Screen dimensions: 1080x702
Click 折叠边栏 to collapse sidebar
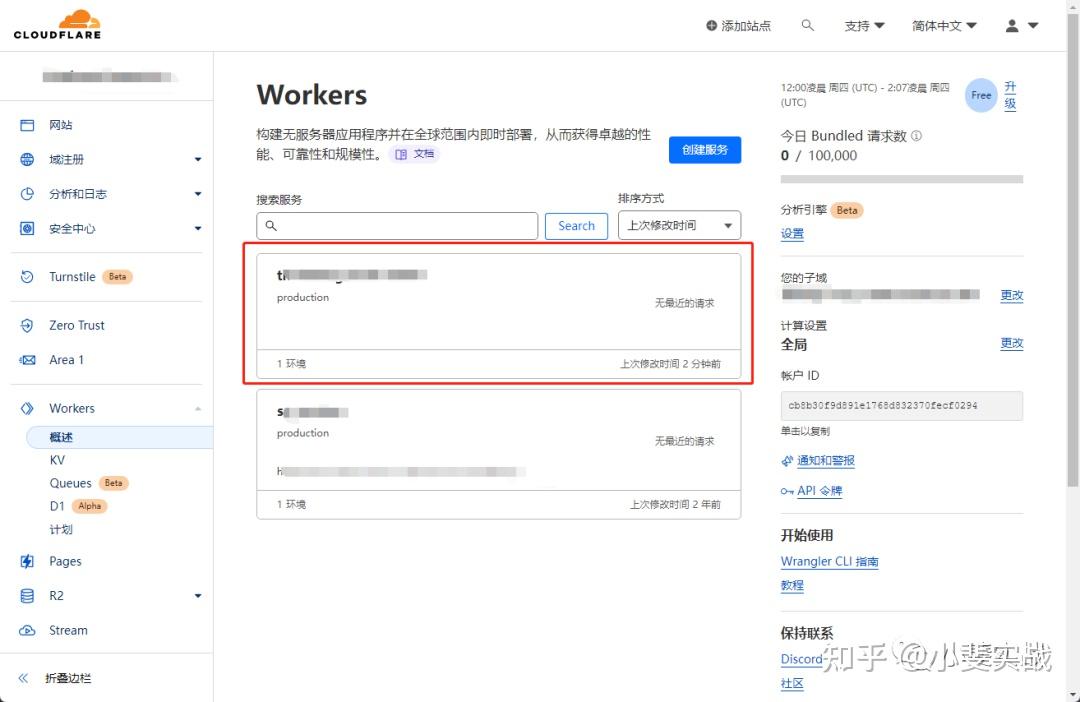pos(68,678)
